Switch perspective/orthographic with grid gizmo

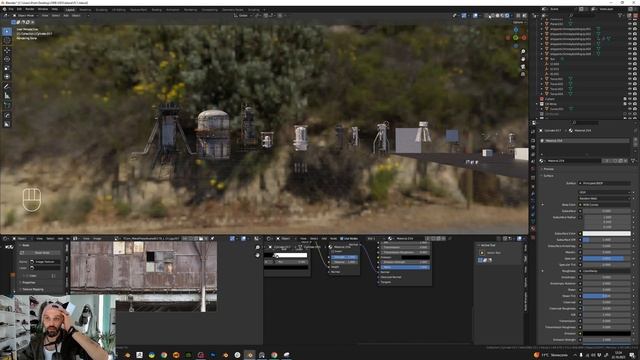523,74
